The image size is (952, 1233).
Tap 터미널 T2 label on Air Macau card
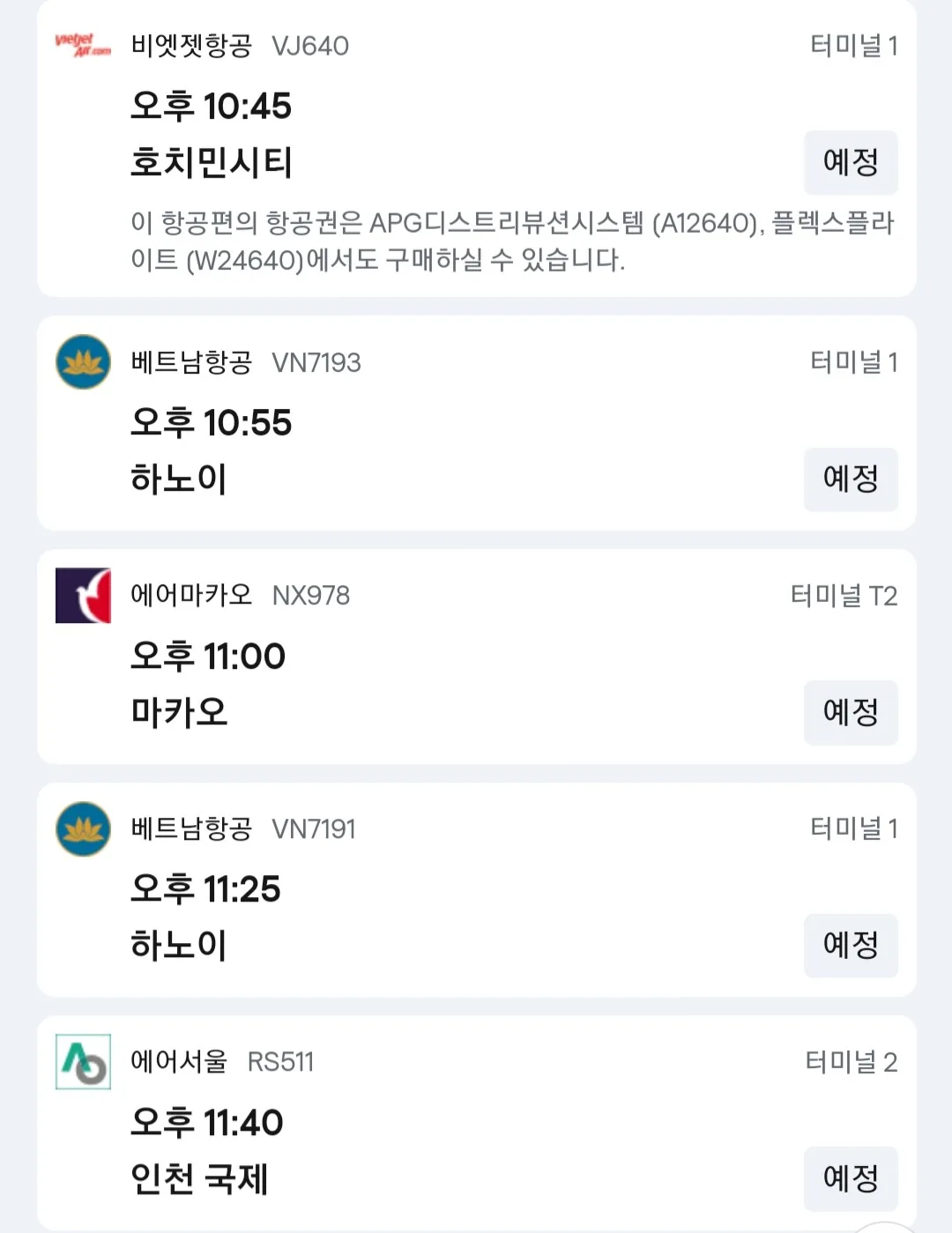(x=844, y=596)
